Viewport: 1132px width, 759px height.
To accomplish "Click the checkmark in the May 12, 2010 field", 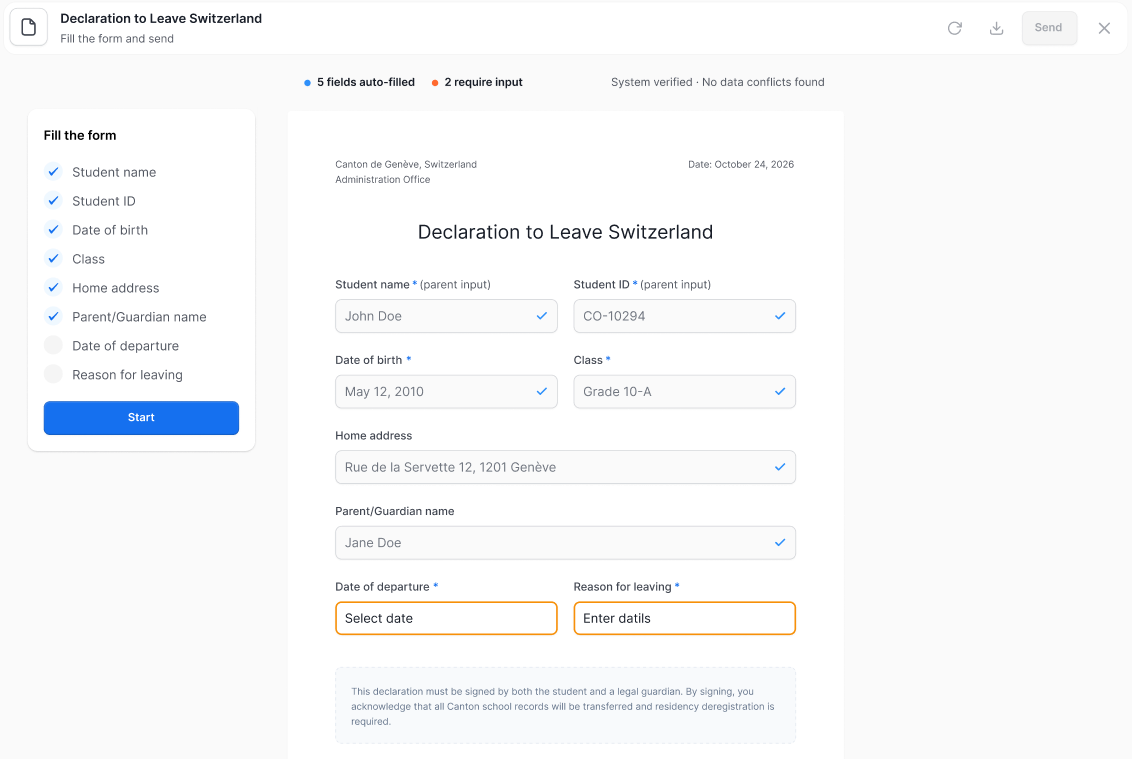I will click(x=541, y=391).
